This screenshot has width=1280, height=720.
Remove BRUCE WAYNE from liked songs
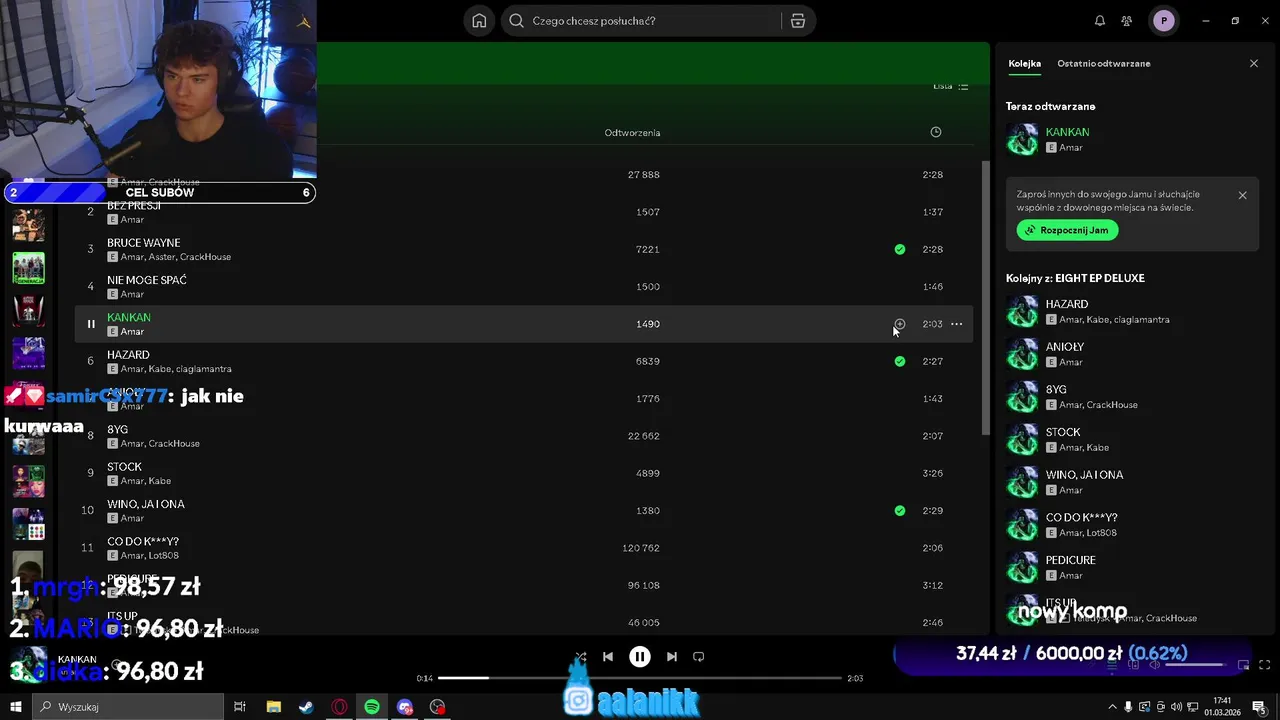pos(900,249)
